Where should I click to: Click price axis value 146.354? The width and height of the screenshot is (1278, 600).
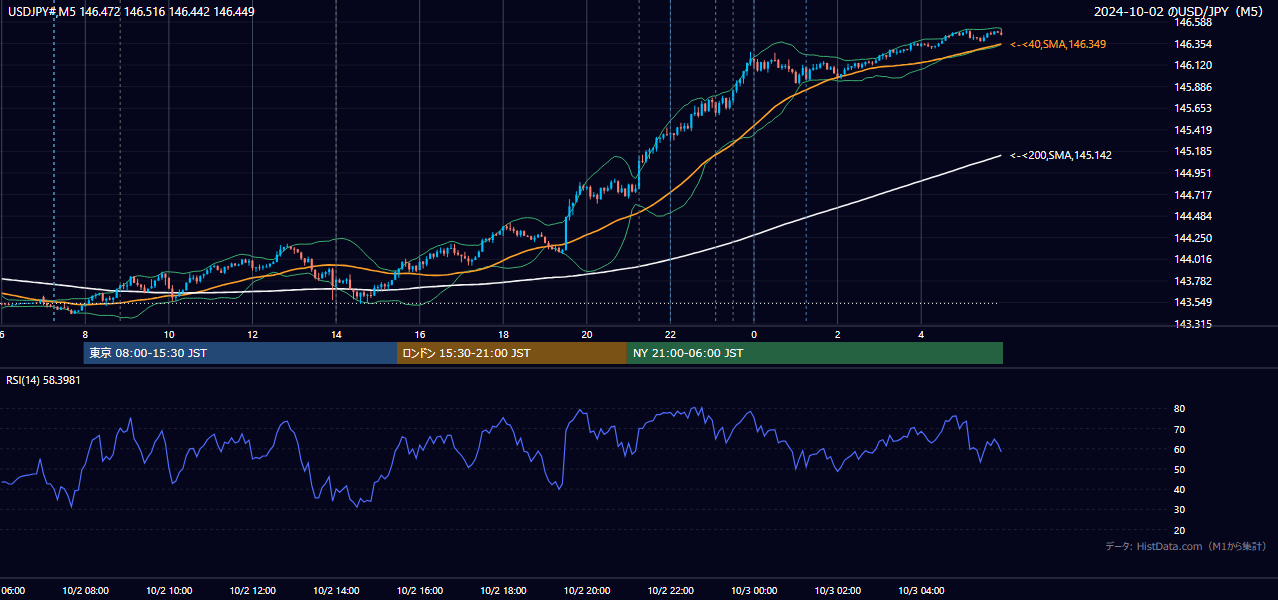[x=1193, y=44]
